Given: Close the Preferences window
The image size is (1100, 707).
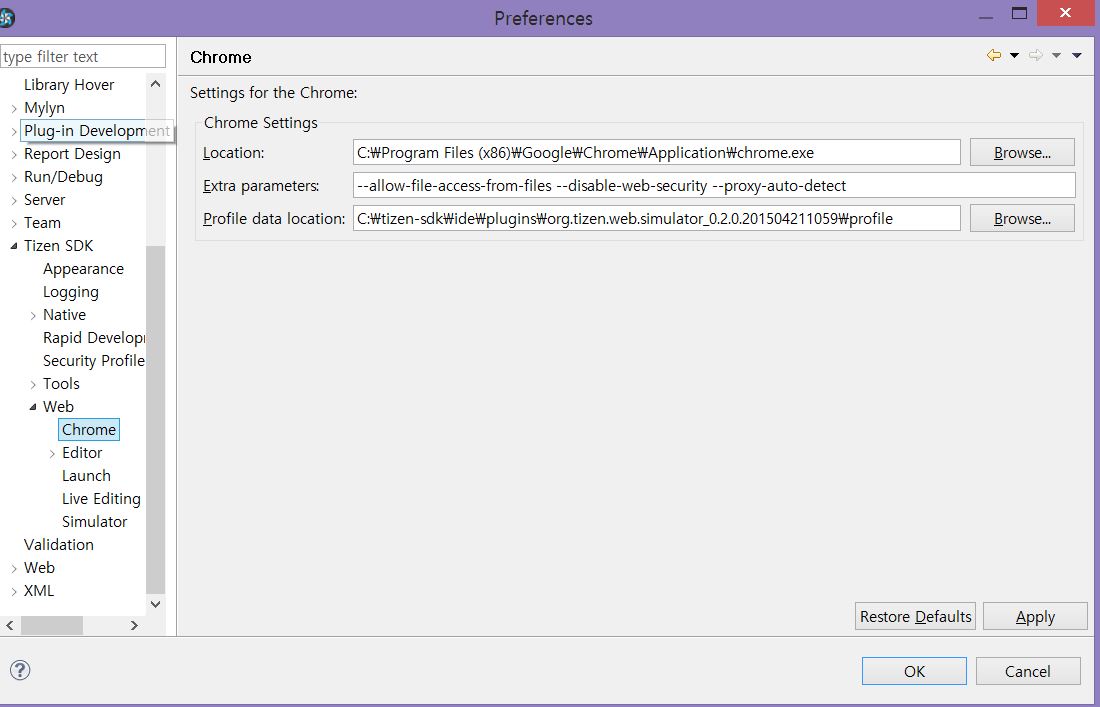Looking at the screenshot, I should coord(1065,13).
